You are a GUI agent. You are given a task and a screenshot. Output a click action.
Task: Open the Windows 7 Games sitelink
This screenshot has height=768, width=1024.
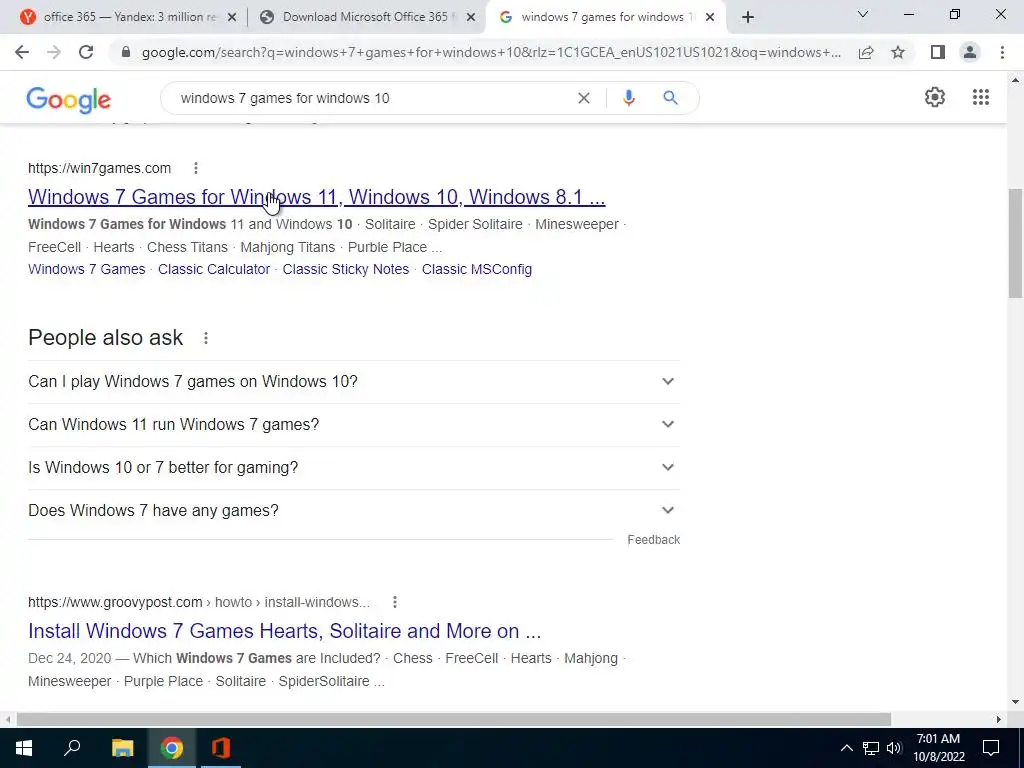[x=87, y=269]
